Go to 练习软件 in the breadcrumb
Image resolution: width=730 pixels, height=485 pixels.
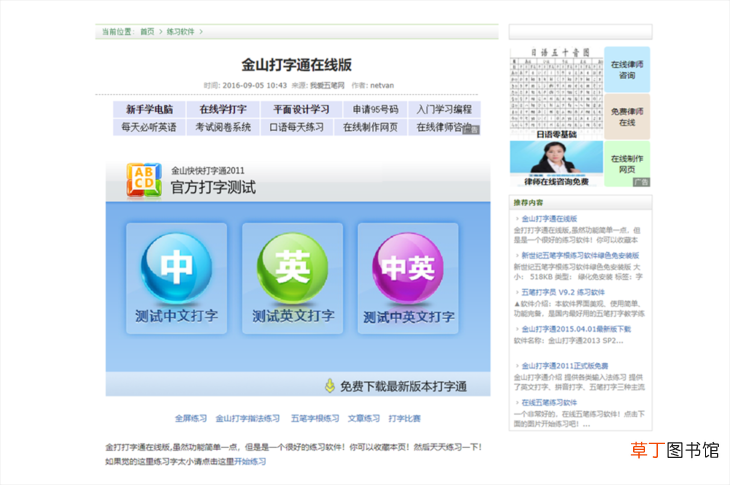180,32
